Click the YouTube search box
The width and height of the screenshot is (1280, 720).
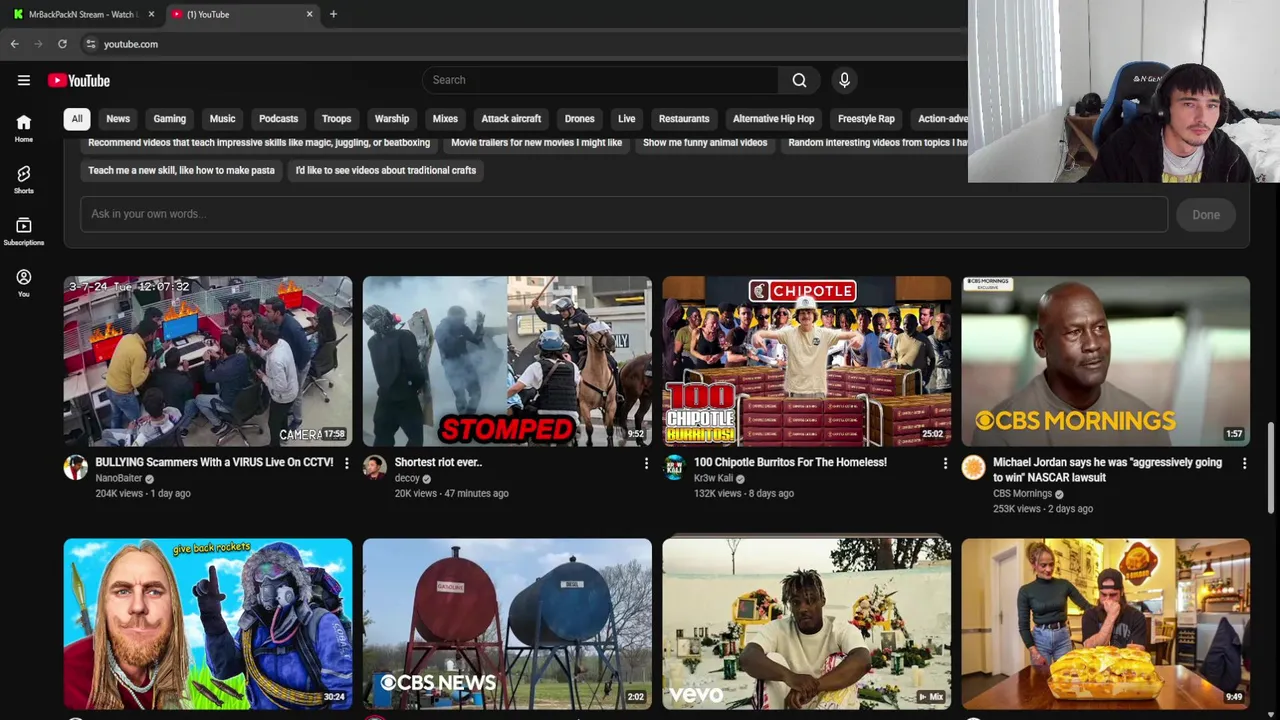tap(600, 80)
